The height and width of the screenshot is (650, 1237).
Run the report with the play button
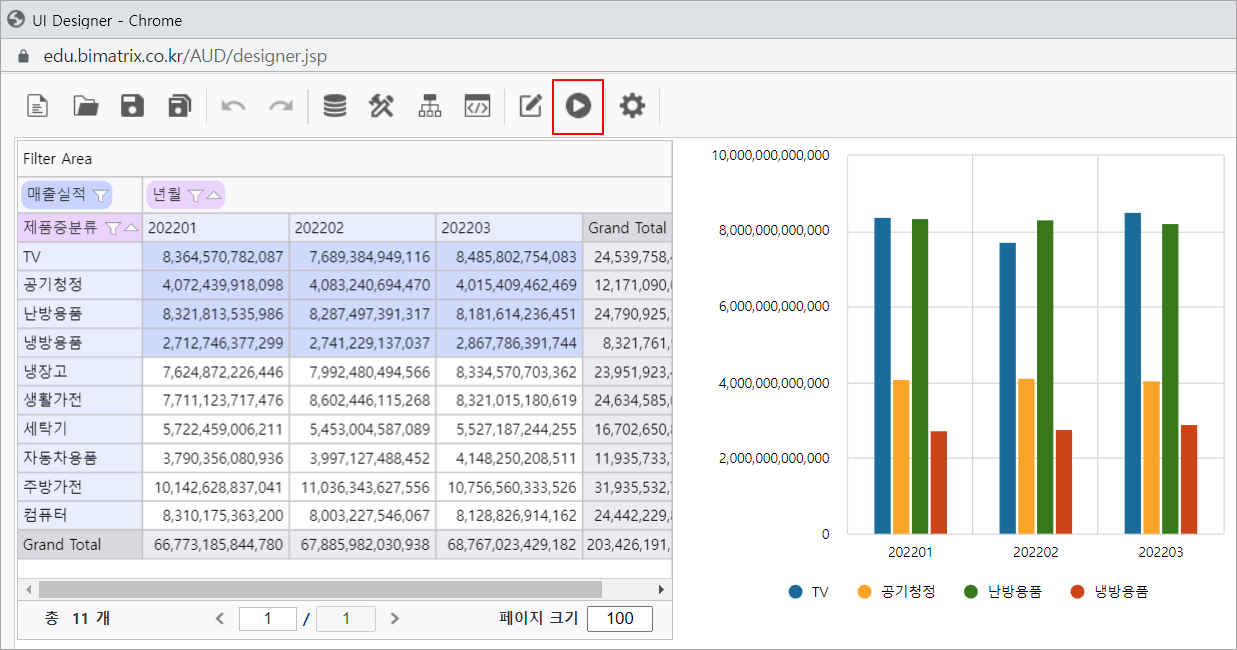point(578,106)
